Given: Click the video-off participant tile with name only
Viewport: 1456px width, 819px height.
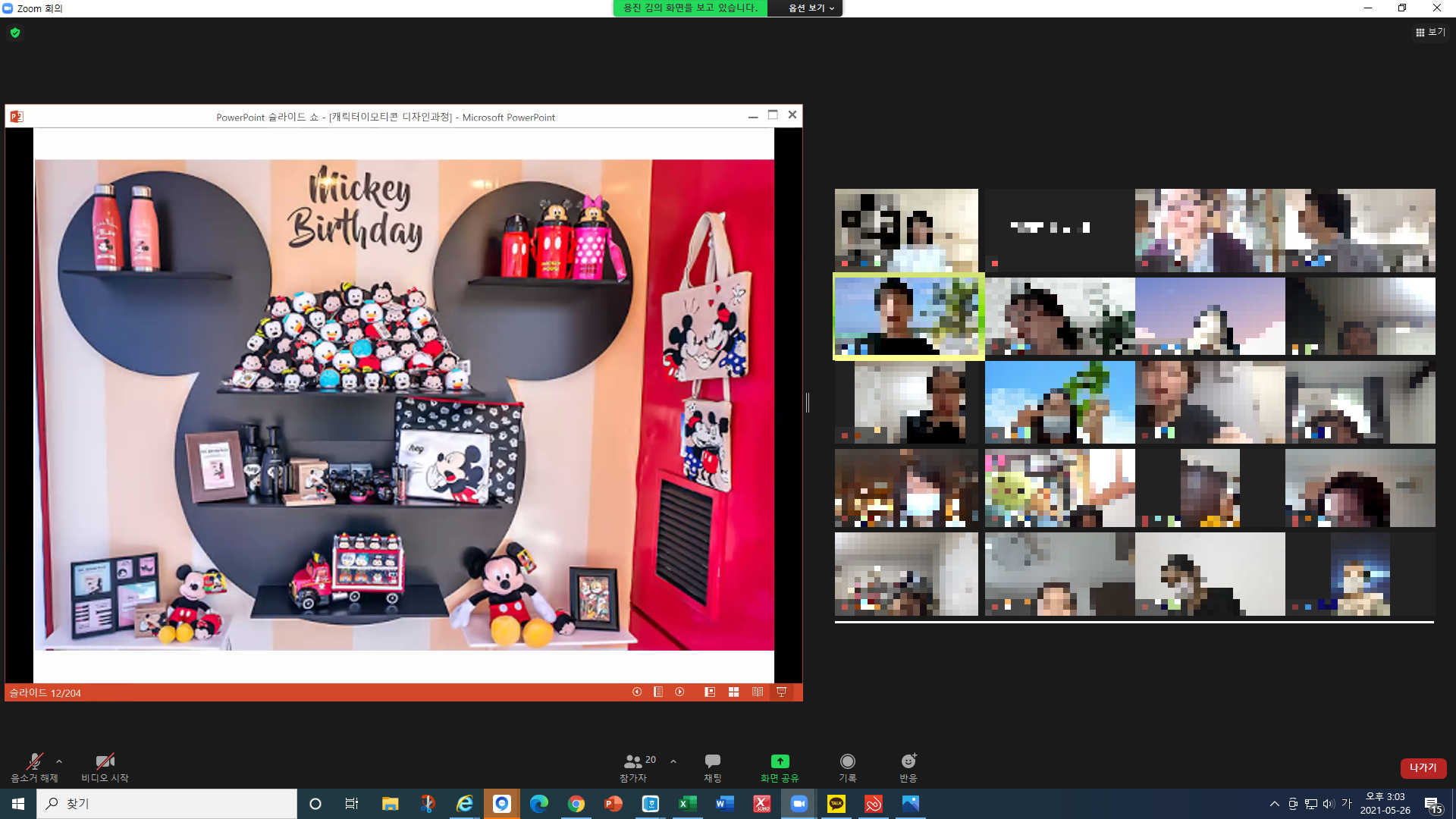Looking at the screenshot, I should [x=1059, y=231].
